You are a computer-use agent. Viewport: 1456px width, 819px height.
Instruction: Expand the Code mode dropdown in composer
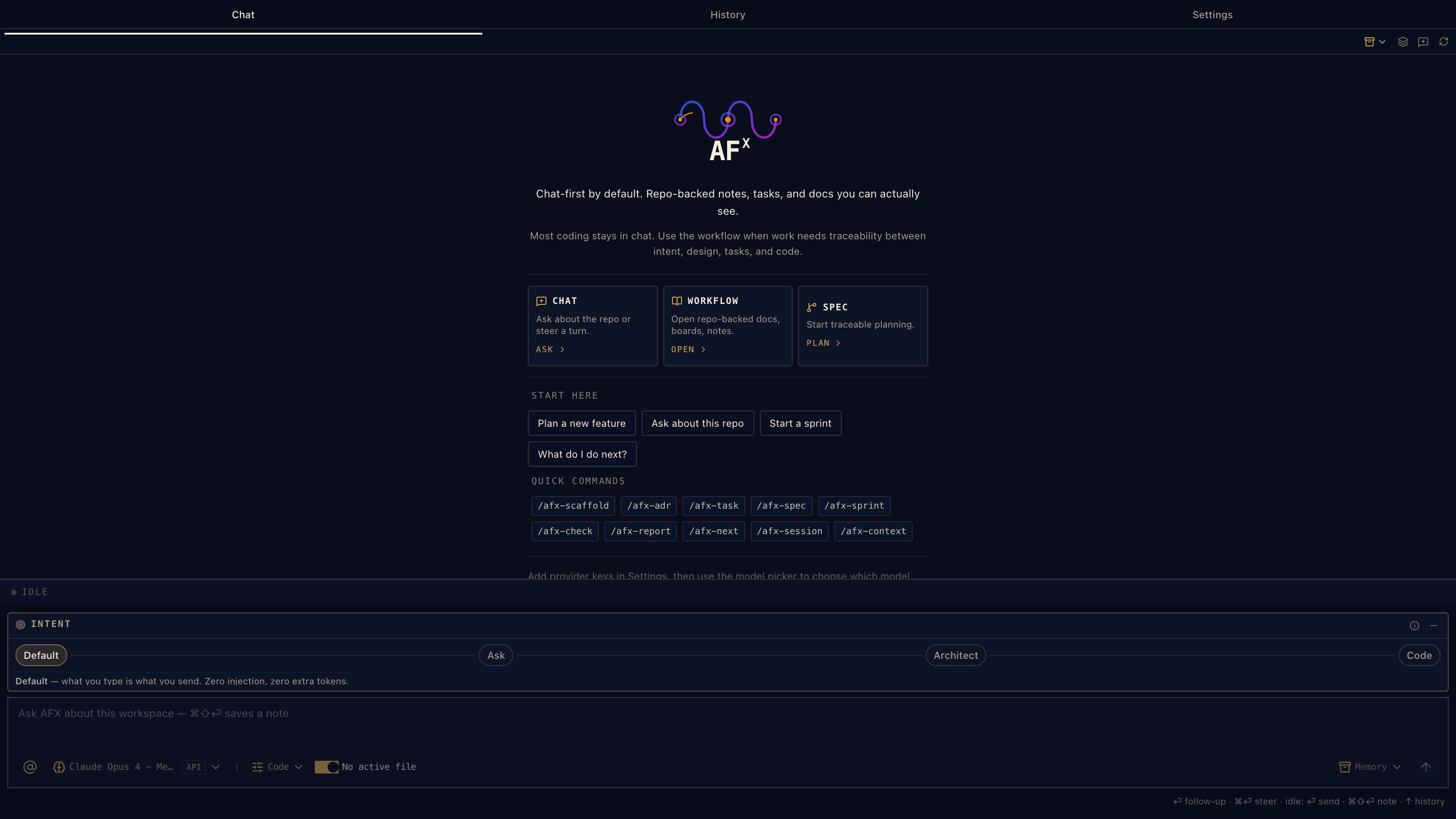[x=277, y=767]
